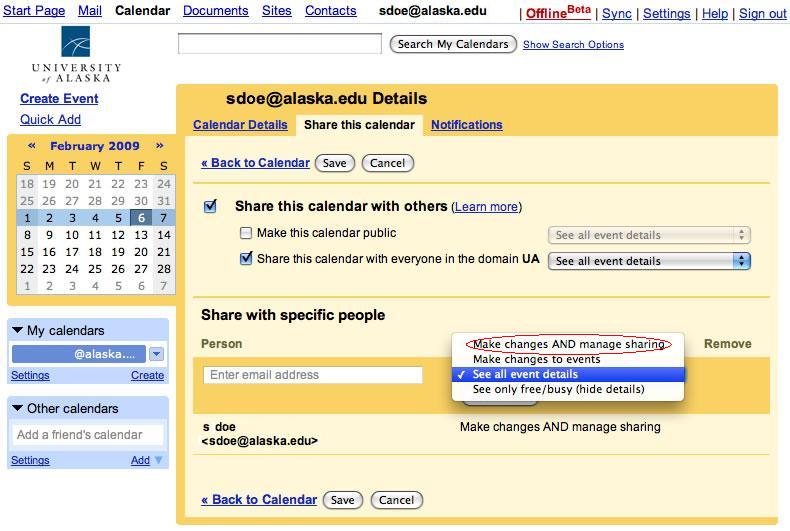Open Contacts in top navigation
The image size is (790, 531).
(331, 11)
